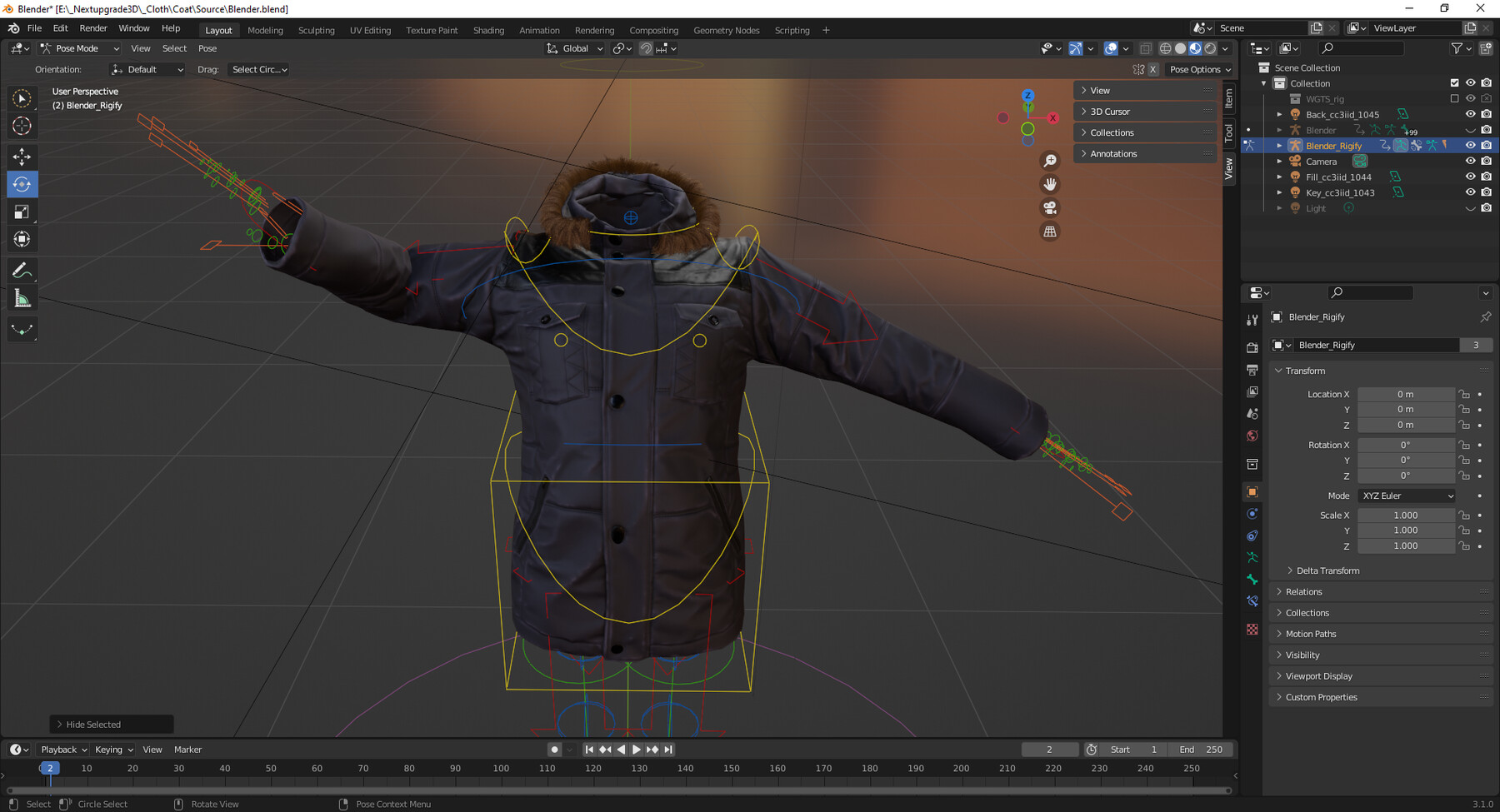Select the Rotate tool in the left toolbar
Screen dimensions: 1500x812
click(22, 184)
